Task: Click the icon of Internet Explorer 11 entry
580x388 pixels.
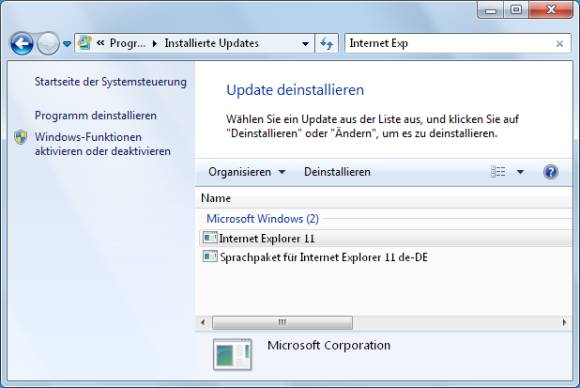Action: (x=210, y=237)
